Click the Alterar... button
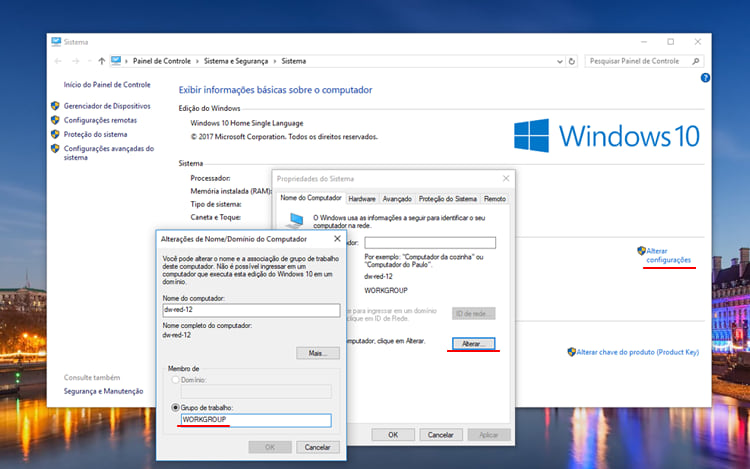 [x=474, y=344]
